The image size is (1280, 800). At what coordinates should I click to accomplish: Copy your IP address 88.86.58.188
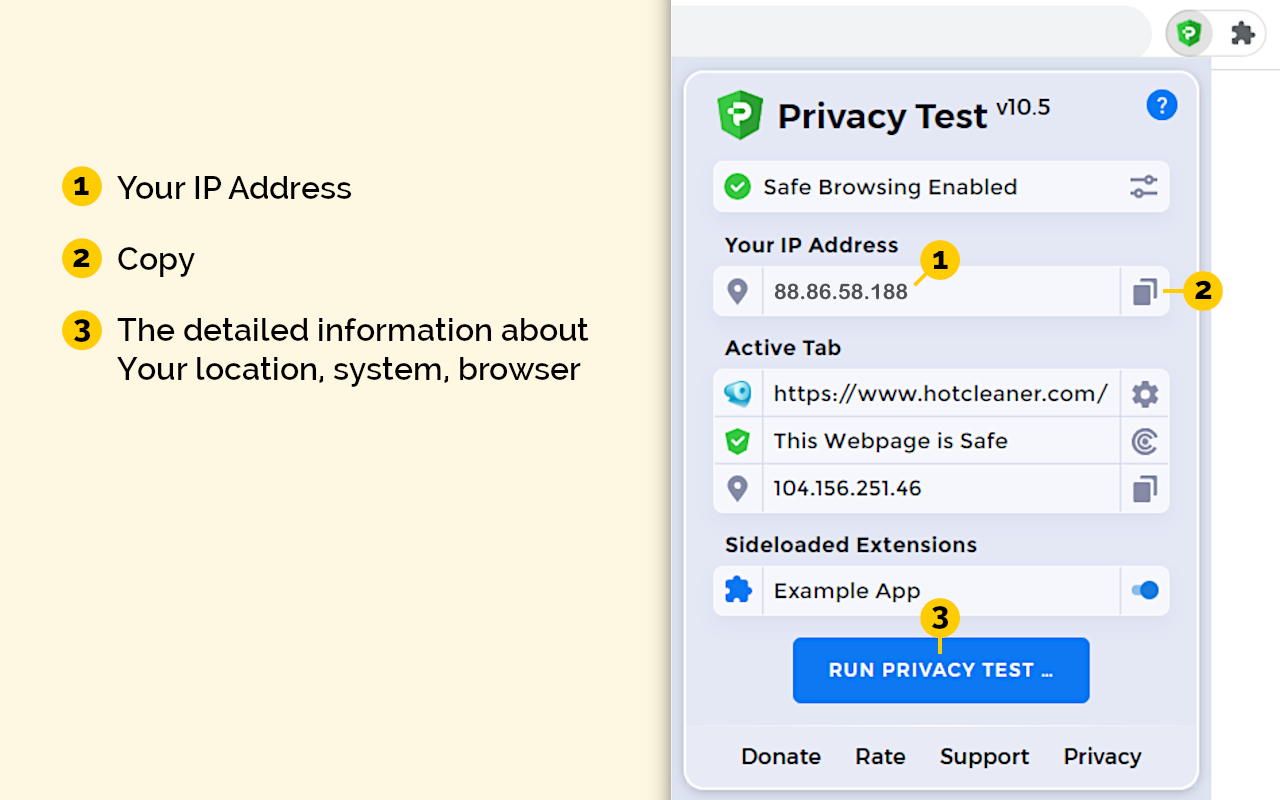[x=1144, y=291]
